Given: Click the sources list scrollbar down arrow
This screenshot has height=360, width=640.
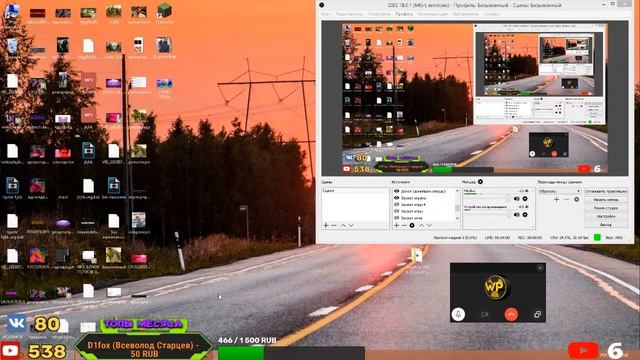Looking at the screenshot, I should pos(457,219).
